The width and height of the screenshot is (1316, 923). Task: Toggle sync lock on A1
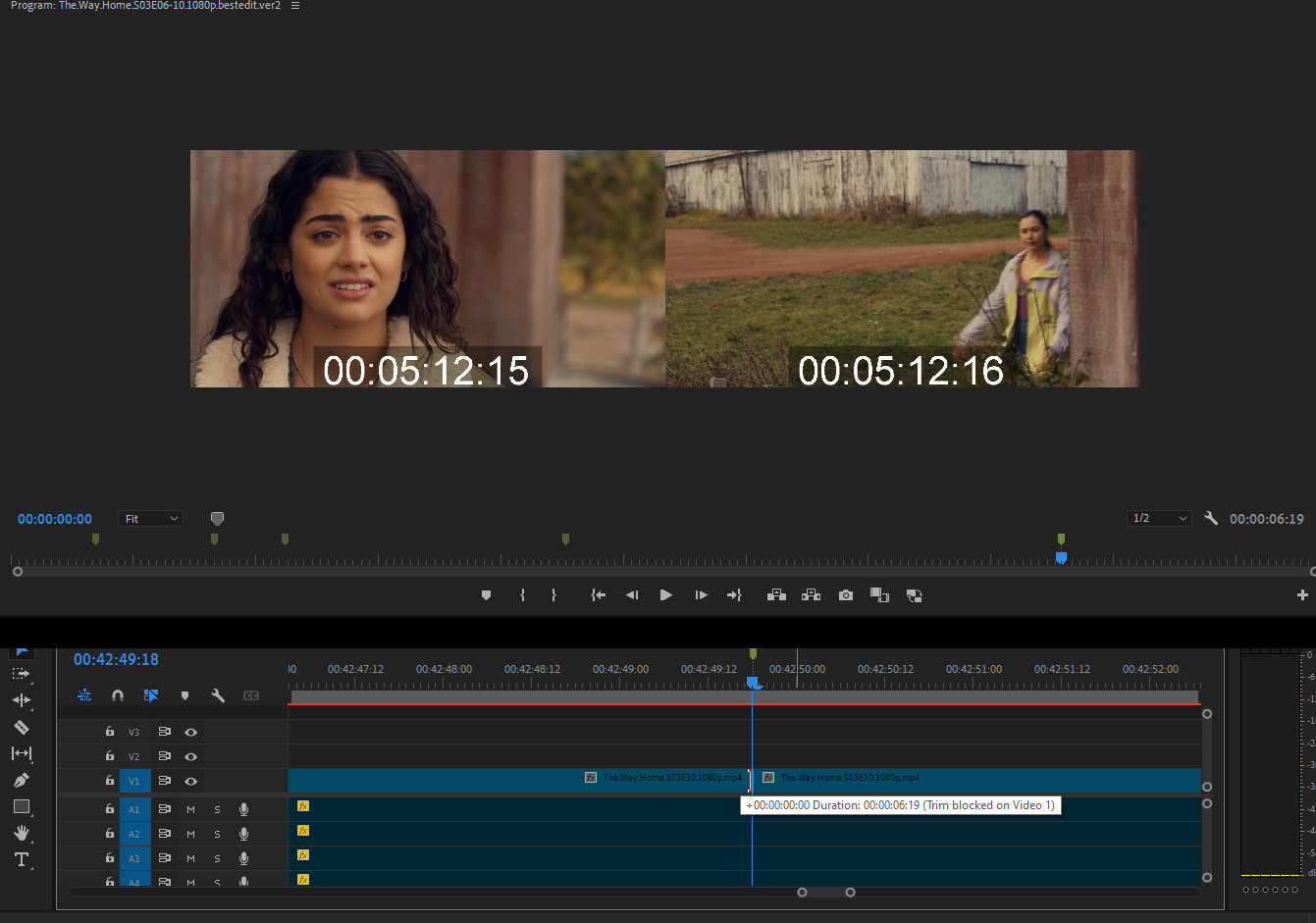164,809
